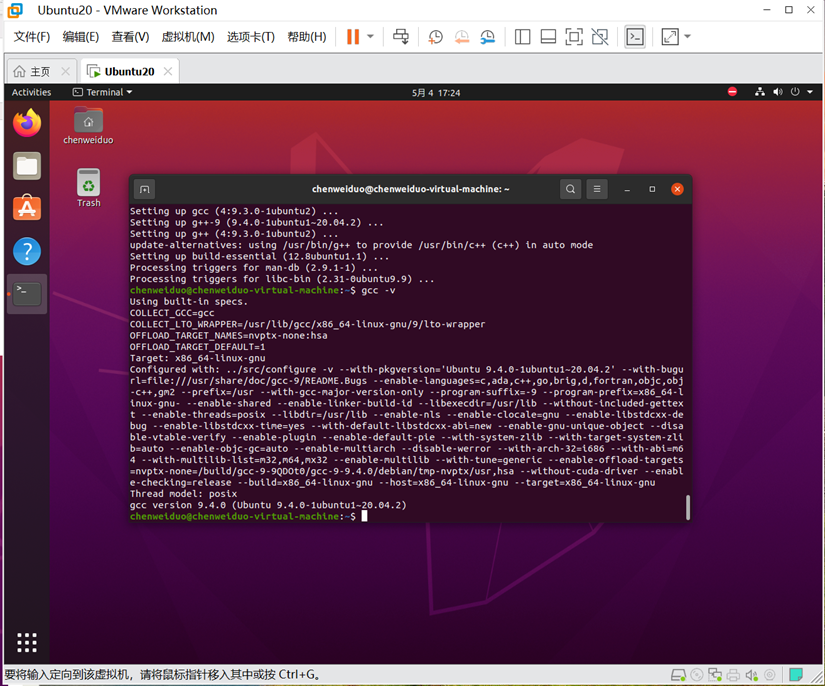
Task: Click the 'gcc version 9.4.0' output line
Action: [268, 505]
